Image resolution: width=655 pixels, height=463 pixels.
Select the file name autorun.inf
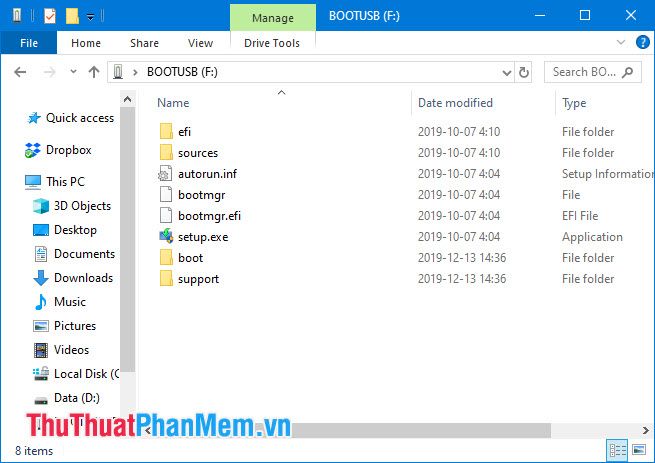click(x=207, y=173)
